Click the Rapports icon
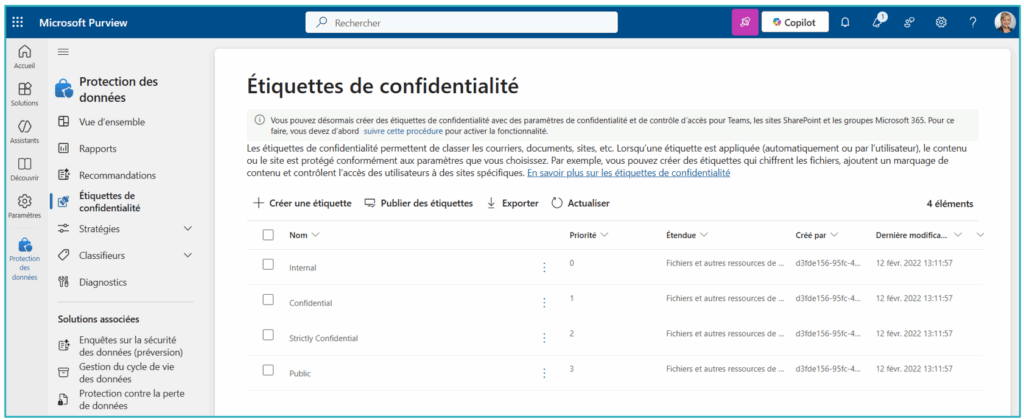The image size is (1024, 419). tap(63, 149)
